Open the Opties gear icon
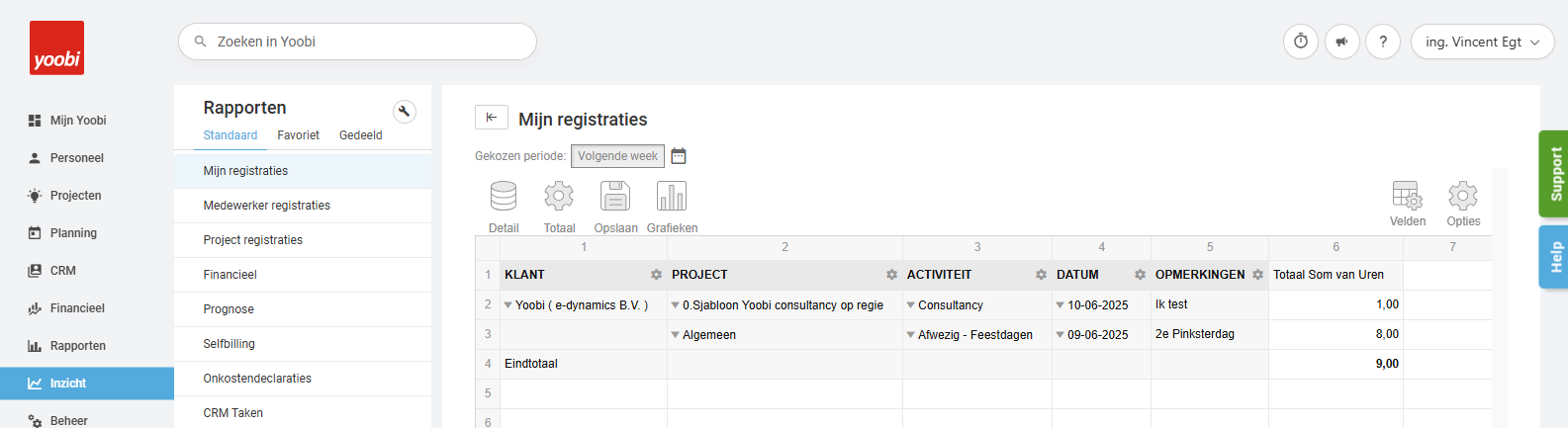The width and height of the screenshot is (1568, 428). tap(1463, 195)
